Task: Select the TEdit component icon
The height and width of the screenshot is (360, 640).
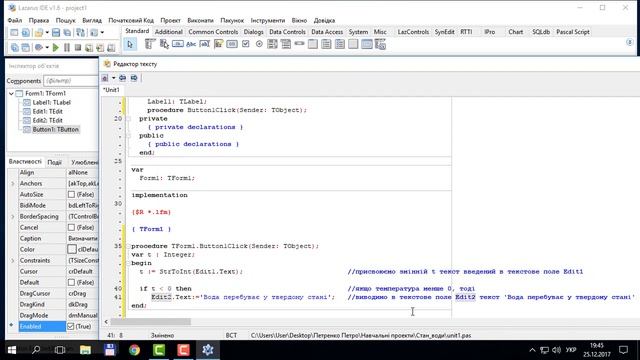Action: point(204,44)
